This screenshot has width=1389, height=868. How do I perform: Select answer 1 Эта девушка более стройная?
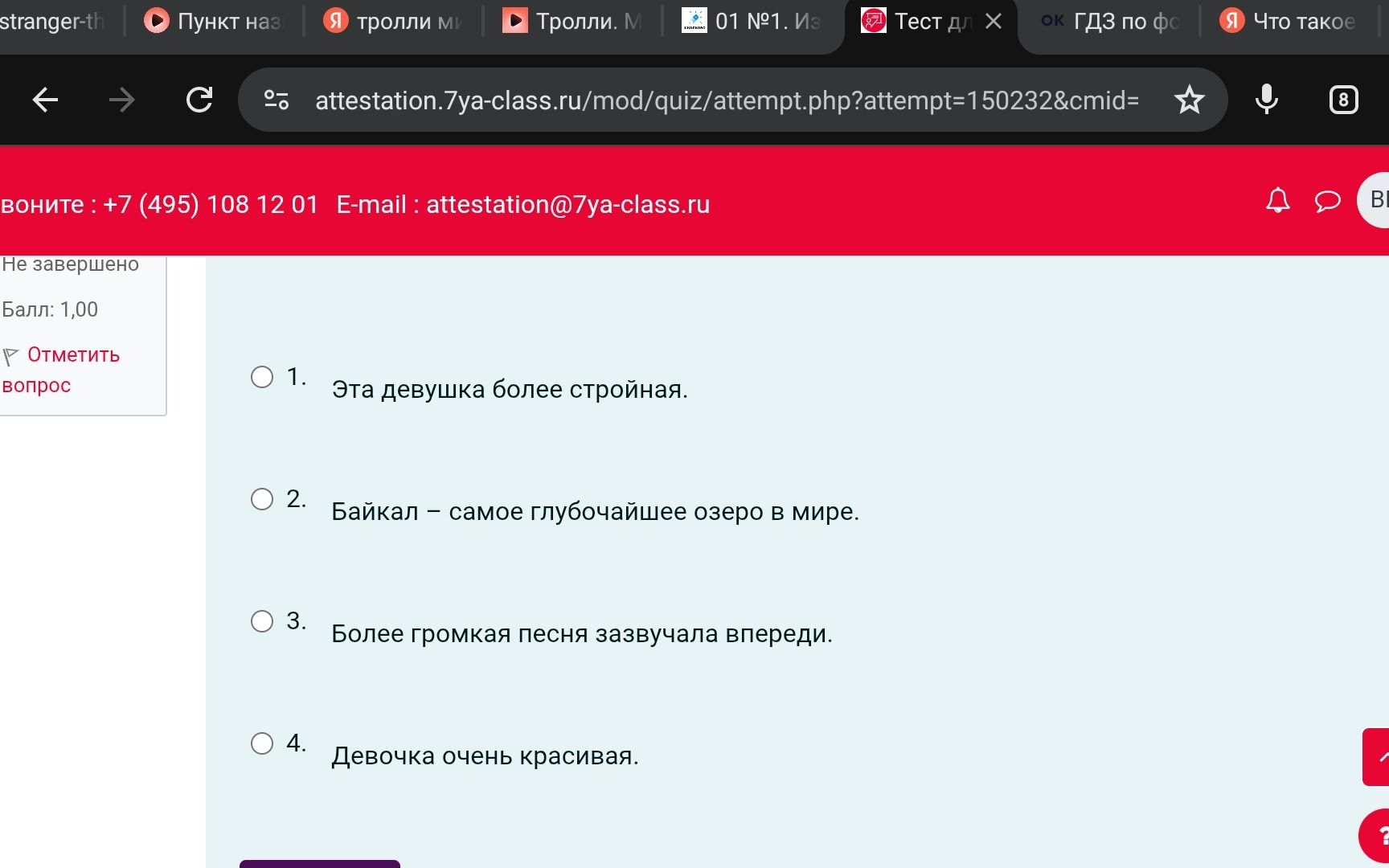coord(262,377)
